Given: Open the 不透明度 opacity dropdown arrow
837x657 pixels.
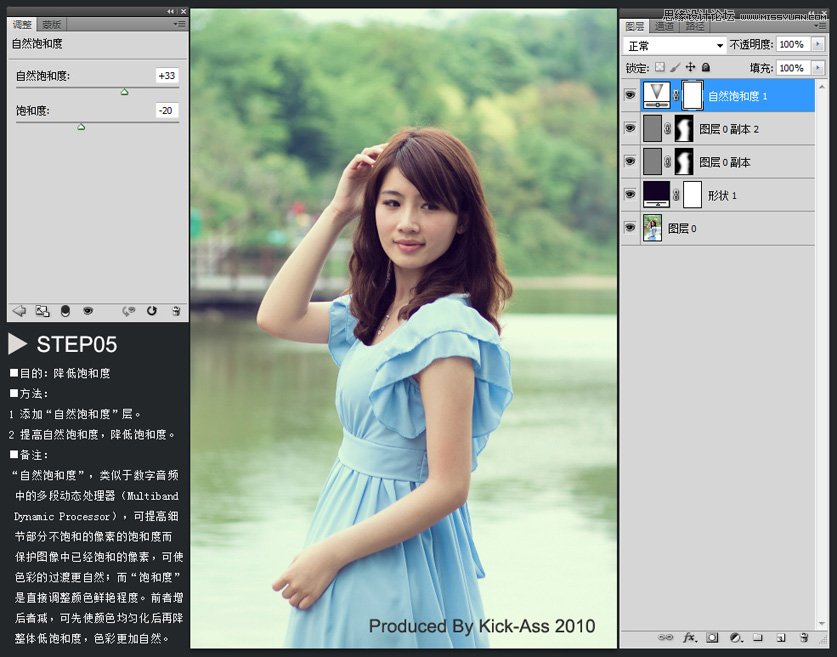Looking at the screenshot, I should tap(817, 44).
